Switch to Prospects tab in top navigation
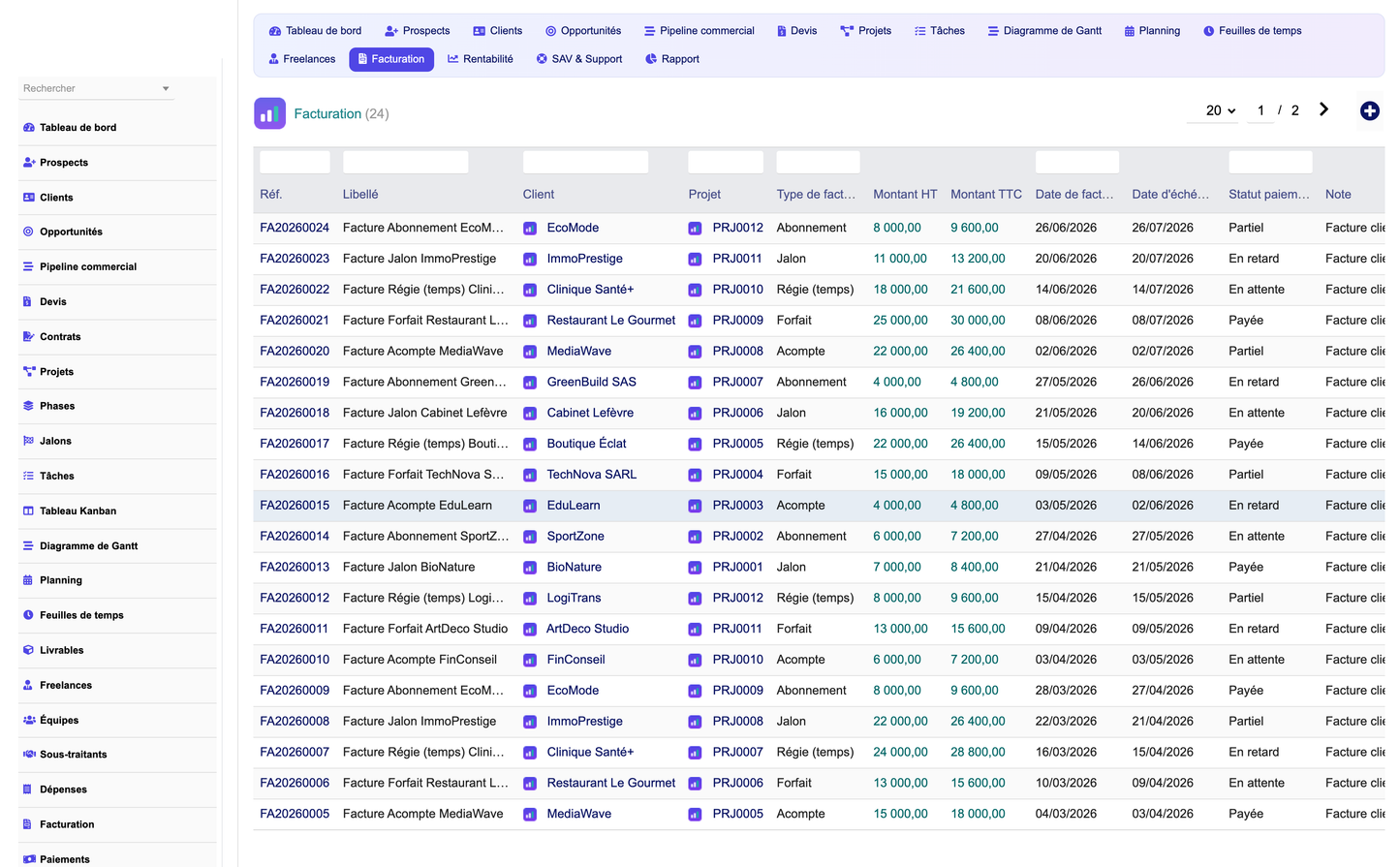1400x867 pixels. (x=418, y=31)
